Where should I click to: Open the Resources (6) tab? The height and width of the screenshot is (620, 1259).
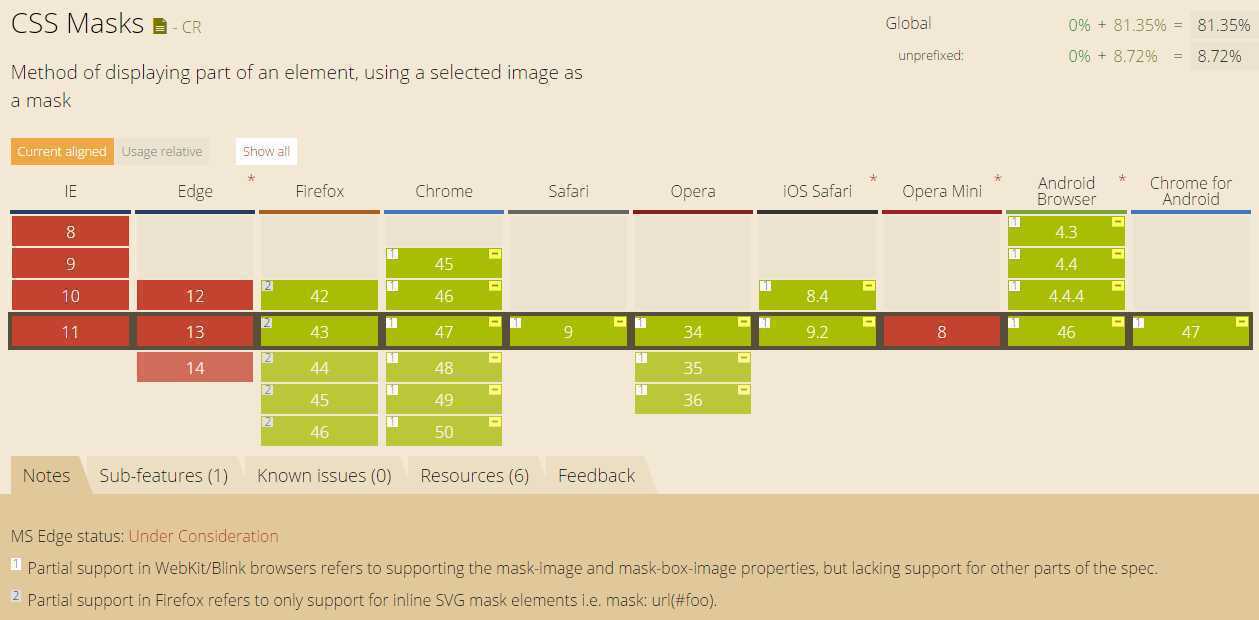coord(475,476)
